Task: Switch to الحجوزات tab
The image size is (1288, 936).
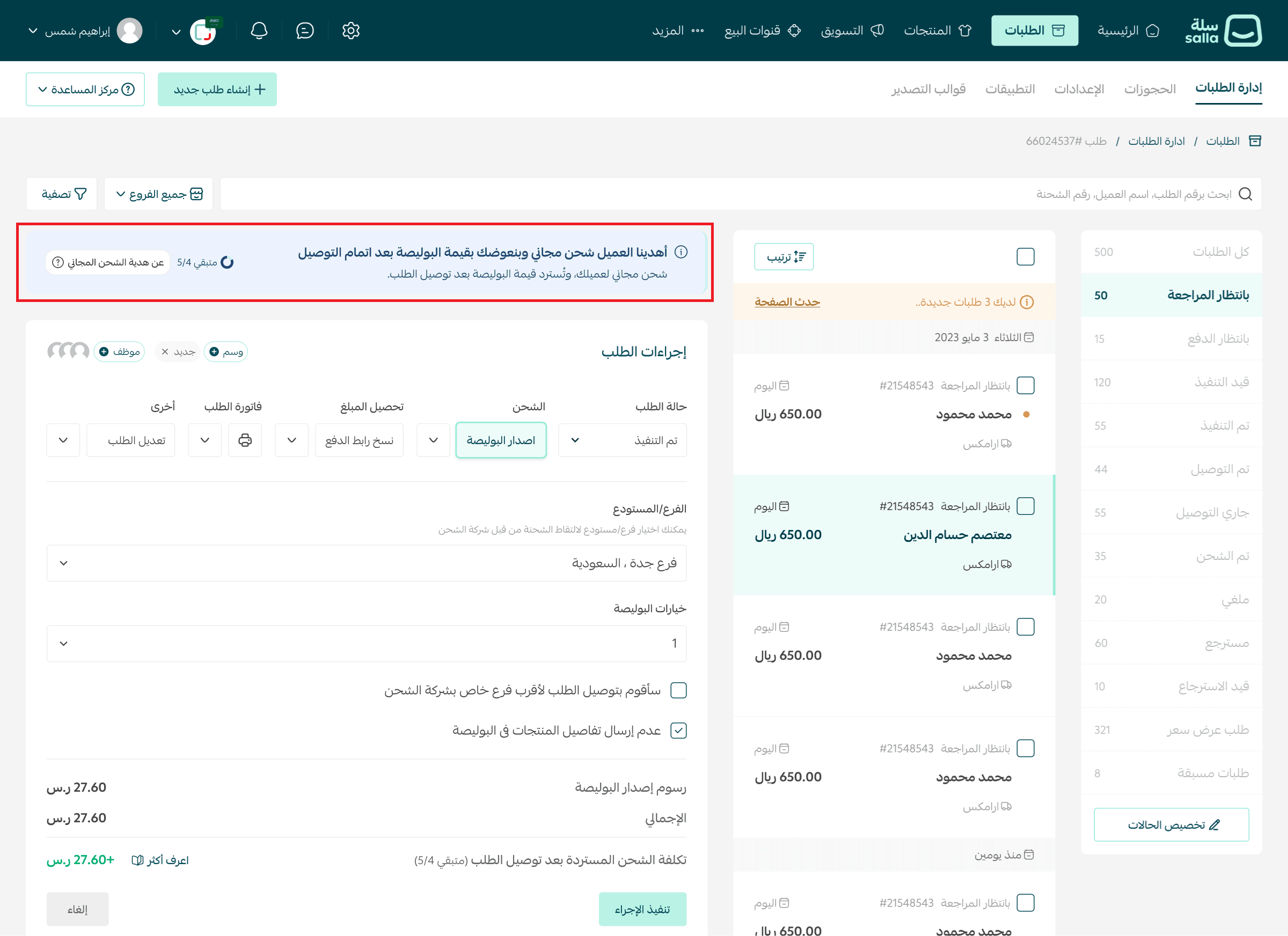Action: coord(1150,89)
